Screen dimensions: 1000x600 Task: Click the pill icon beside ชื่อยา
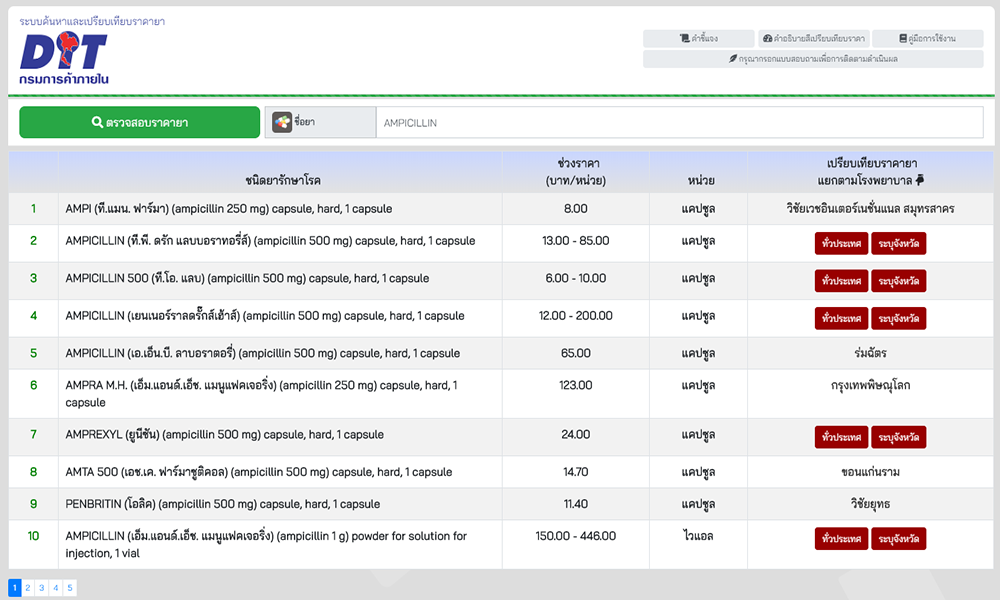click(282, 122)
